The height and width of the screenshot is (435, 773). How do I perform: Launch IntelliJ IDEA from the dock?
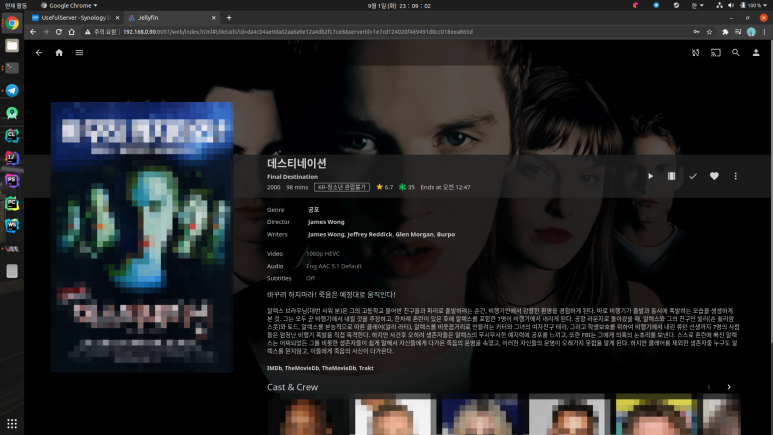(12, 158)
